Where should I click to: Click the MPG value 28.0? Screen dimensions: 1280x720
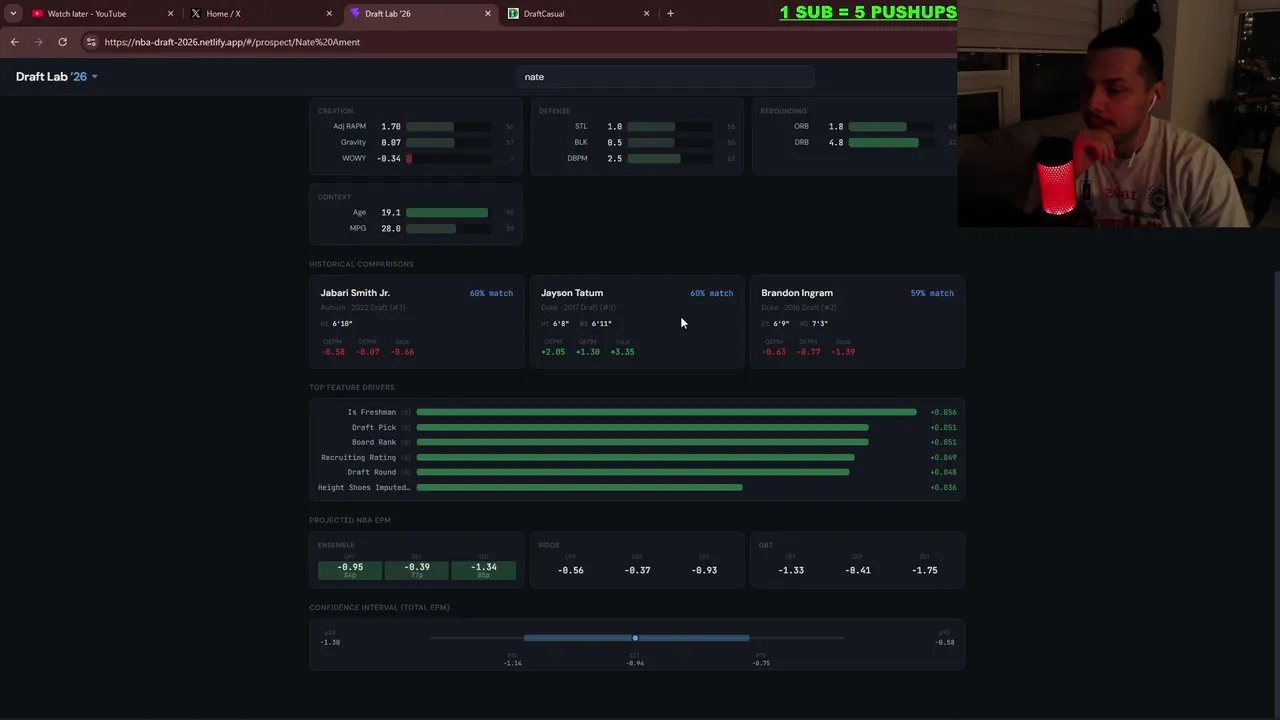click(x=390, y=229)
